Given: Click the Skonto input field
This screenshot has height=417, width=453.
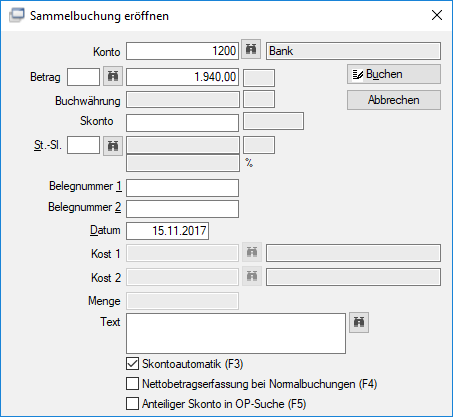Looking at the screenshot, I should pyautogui.click(x=182, y=123).
